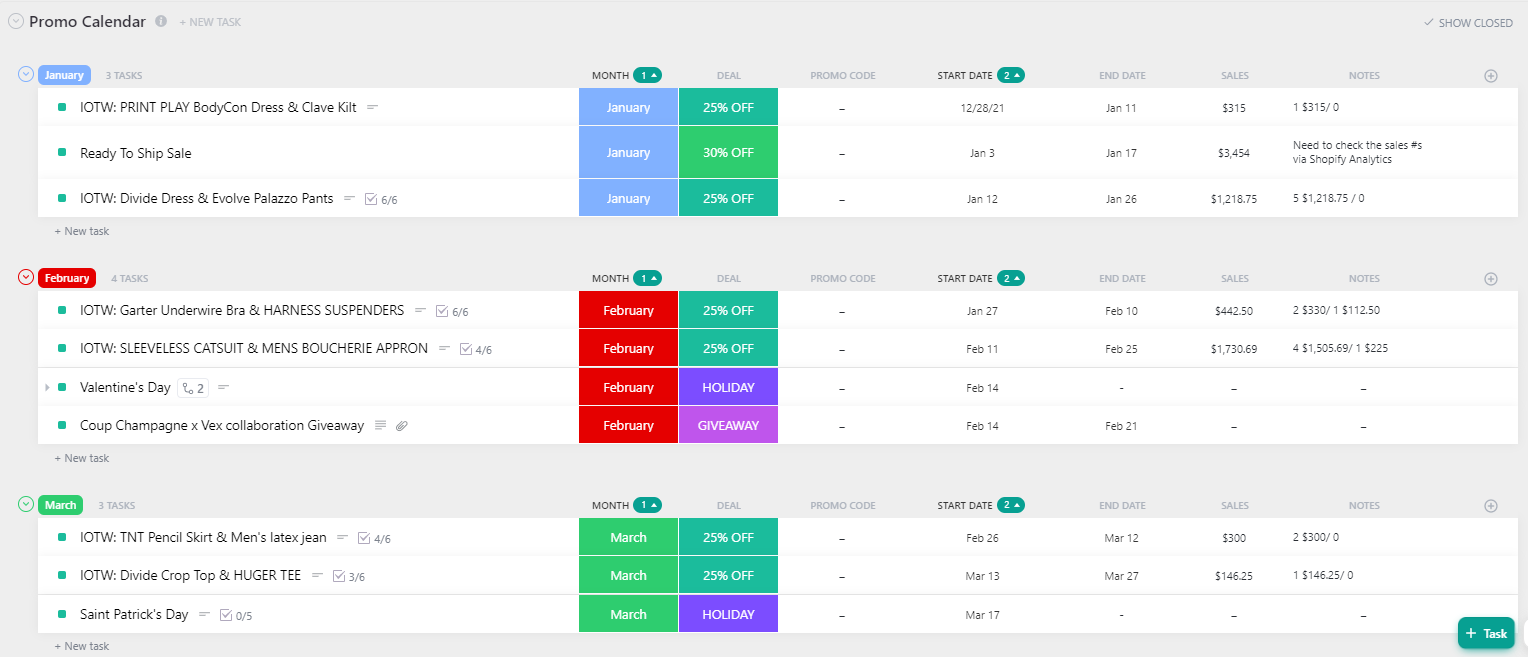Click + New task under February group

[x=82, y=458]
